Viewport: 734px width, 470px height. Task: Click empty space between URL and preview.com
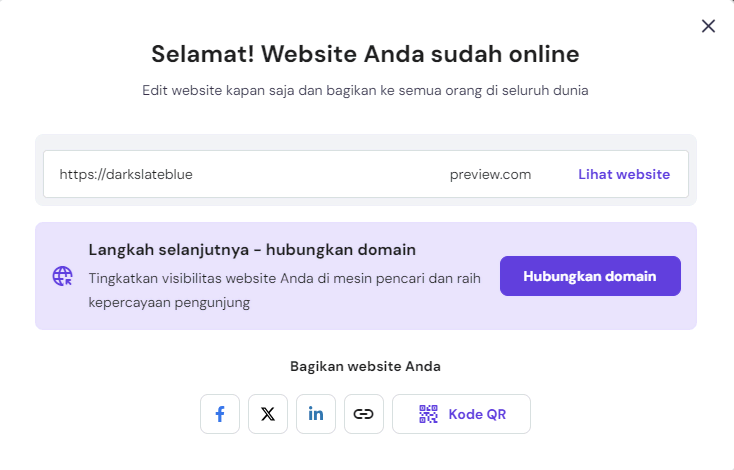(x=320, y=174)
